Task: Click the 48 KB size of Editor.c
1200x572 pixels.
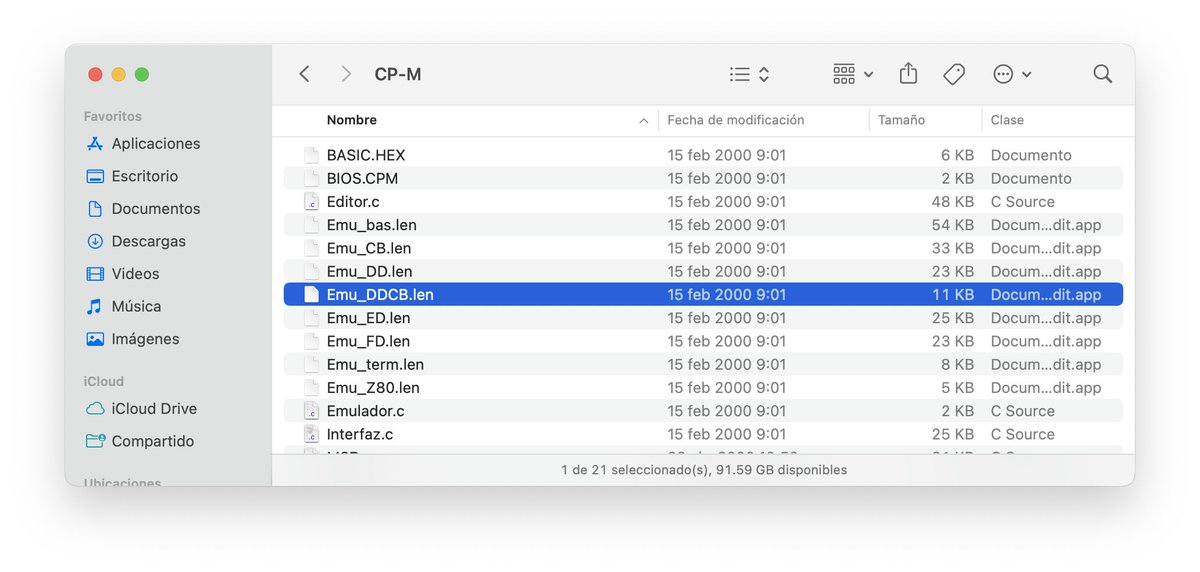Action: point(953,202)
